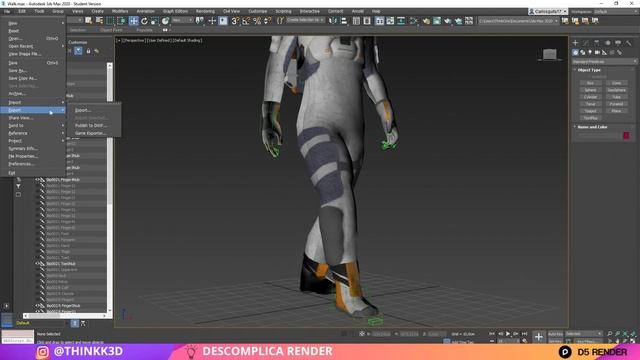Open the reference coordinate system dropdown
640x360 pixels.
(182, 20)
